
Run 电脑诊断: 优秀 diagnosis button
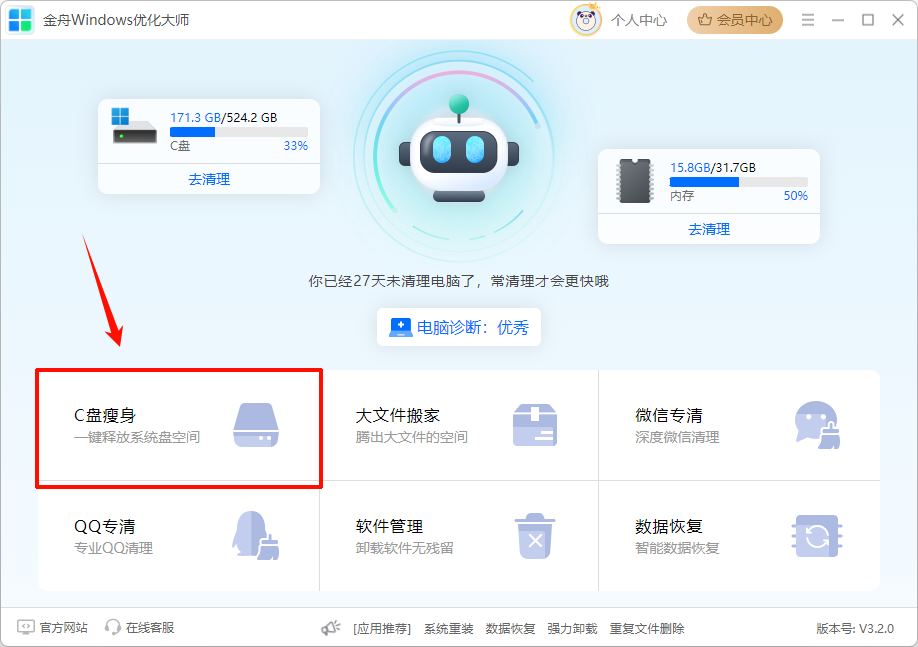coord(459,327)
